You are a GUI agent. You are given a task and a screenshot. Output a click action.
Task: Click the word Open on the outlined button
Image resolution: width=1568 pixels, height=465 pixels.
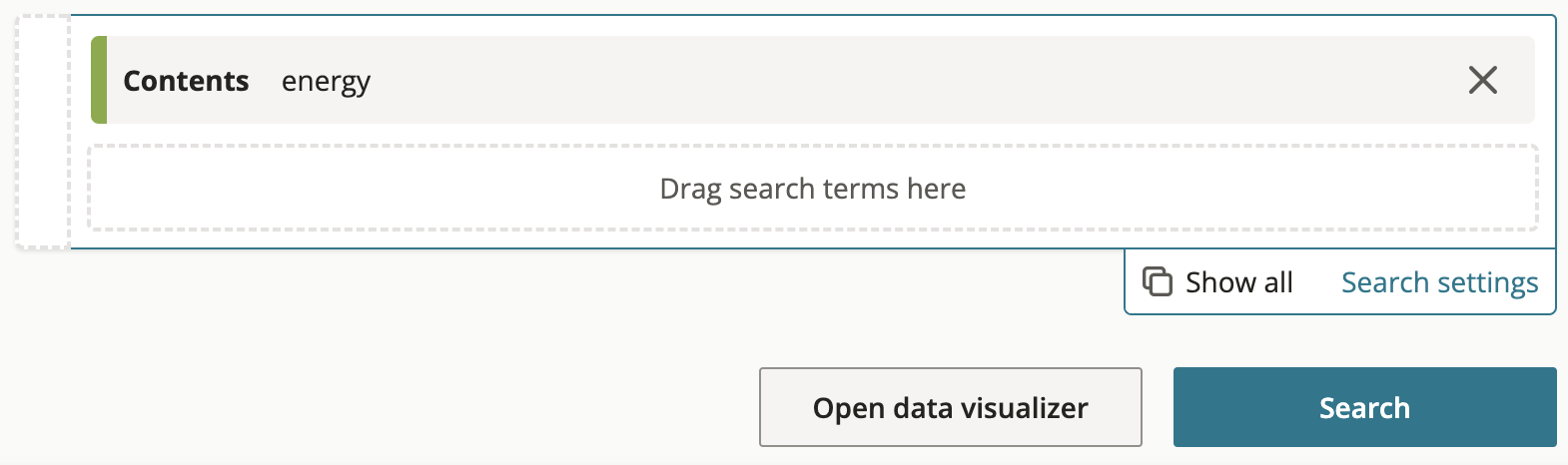coord(849,408)
